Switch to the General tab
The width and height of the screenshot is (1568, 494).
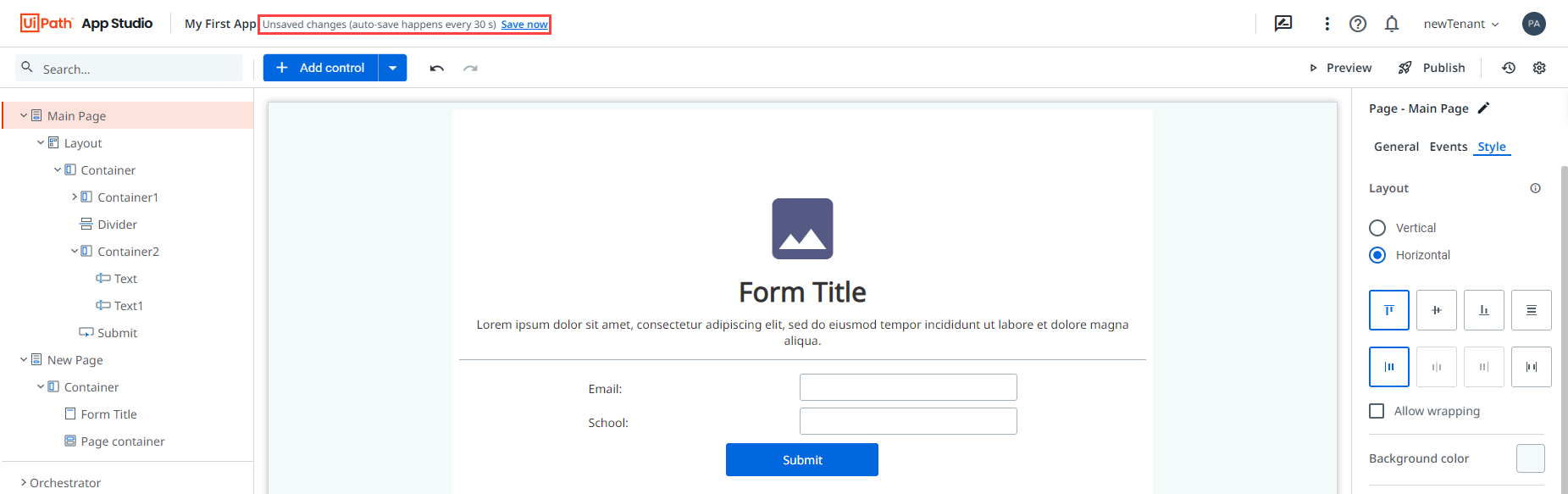(1396, 147)
